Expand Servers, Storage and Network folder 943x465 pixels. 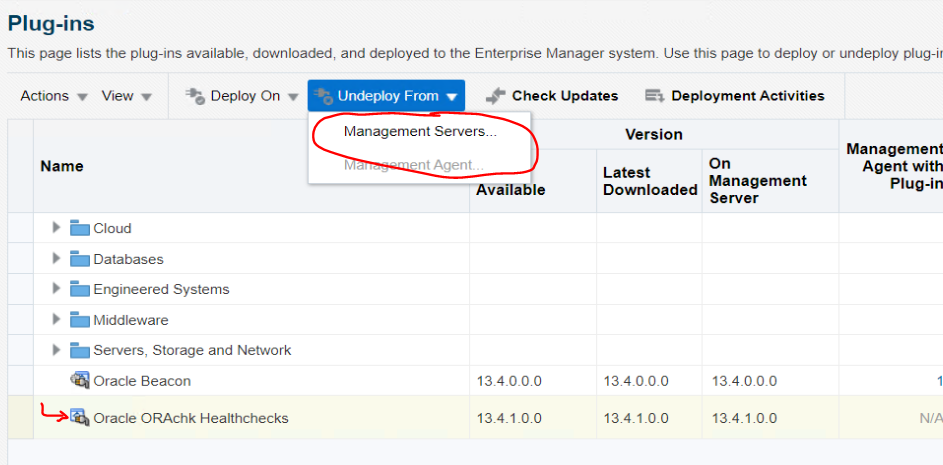(x=57, y=349)
